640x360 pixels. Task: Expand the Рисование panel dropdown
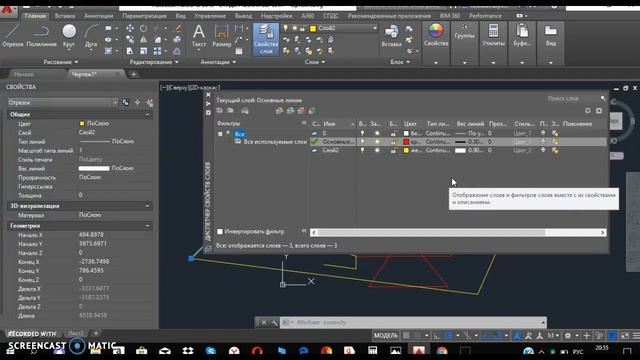pyautogui.click(x=60, y=62)
